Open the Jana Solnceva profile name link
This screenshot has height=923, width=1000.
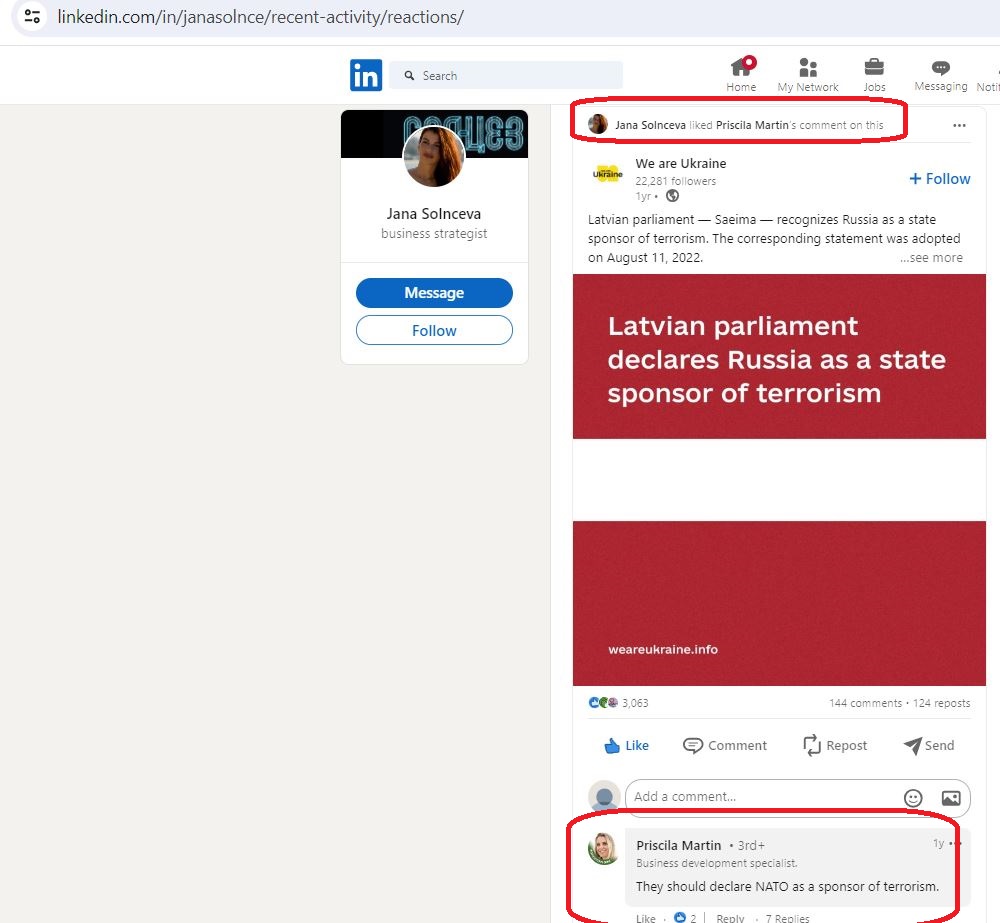(x=434, y=214)
